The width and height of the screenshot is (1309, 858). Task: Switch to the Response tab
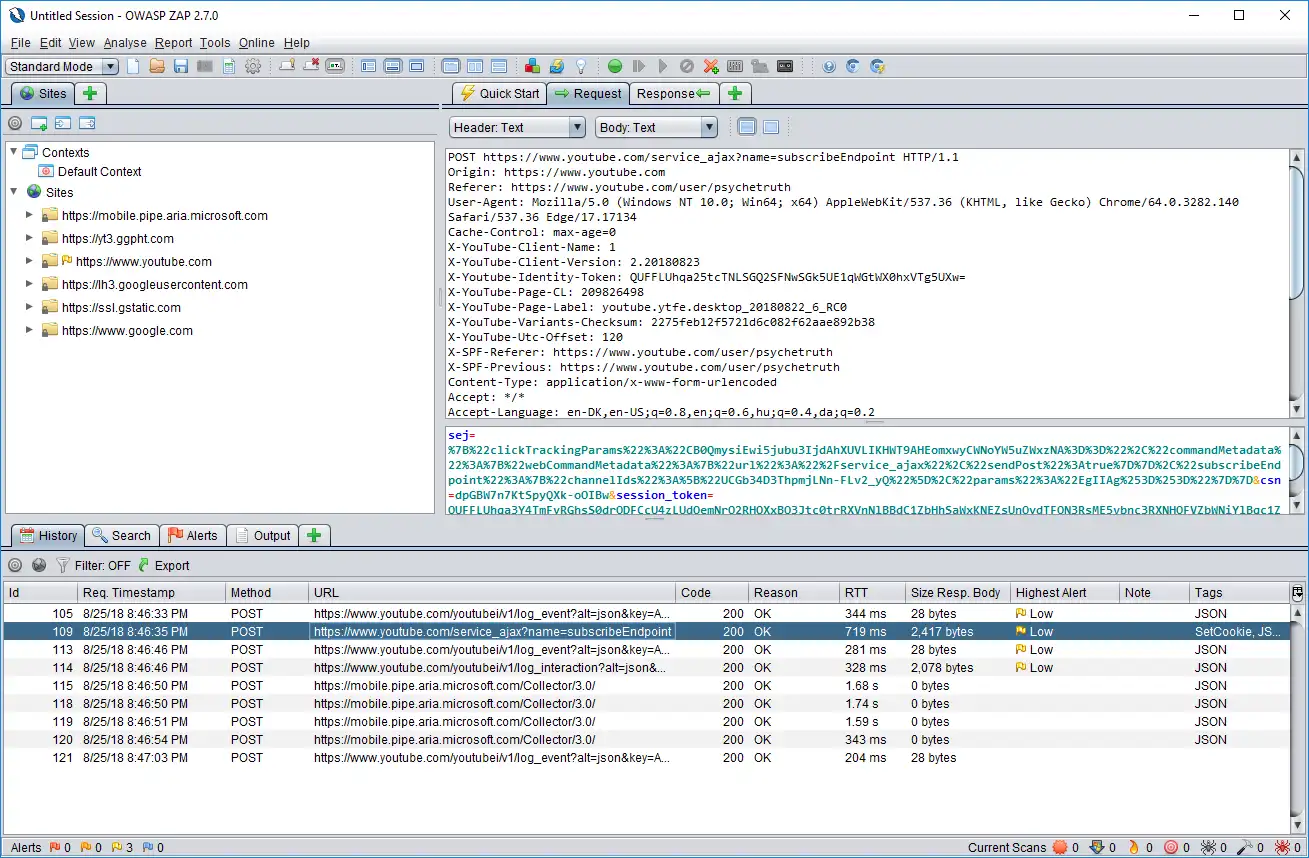(674, 93)
